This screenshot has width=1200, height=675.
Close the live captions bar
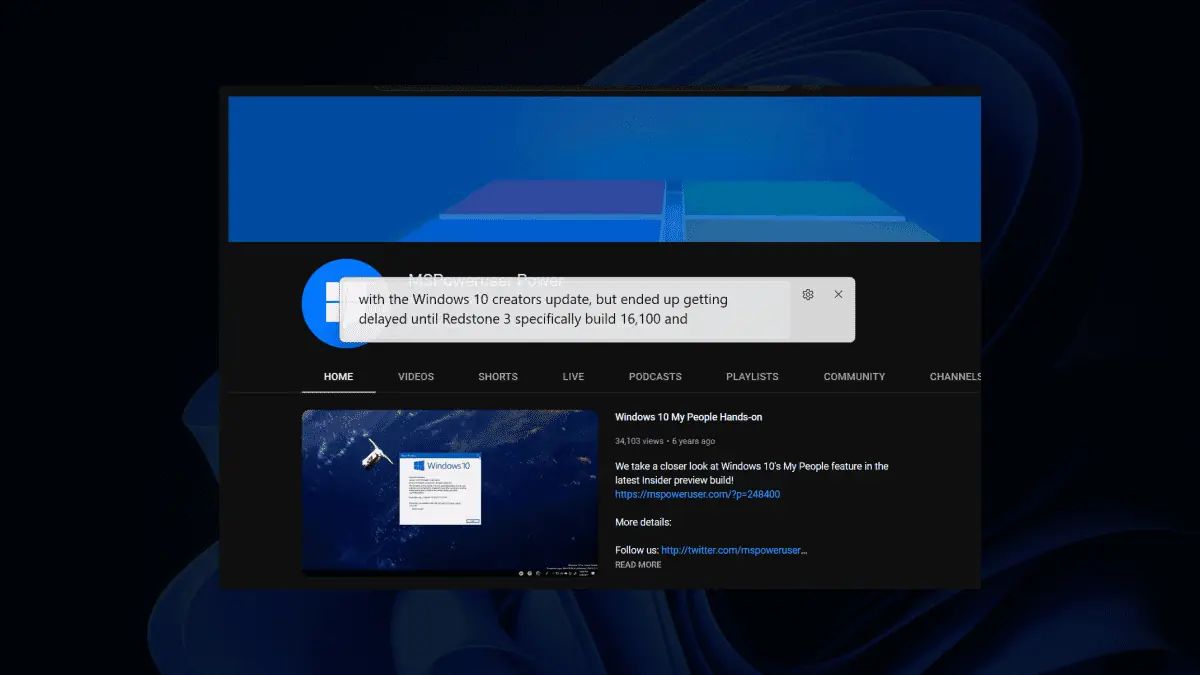pyautogui.click(x=838, y=294)
